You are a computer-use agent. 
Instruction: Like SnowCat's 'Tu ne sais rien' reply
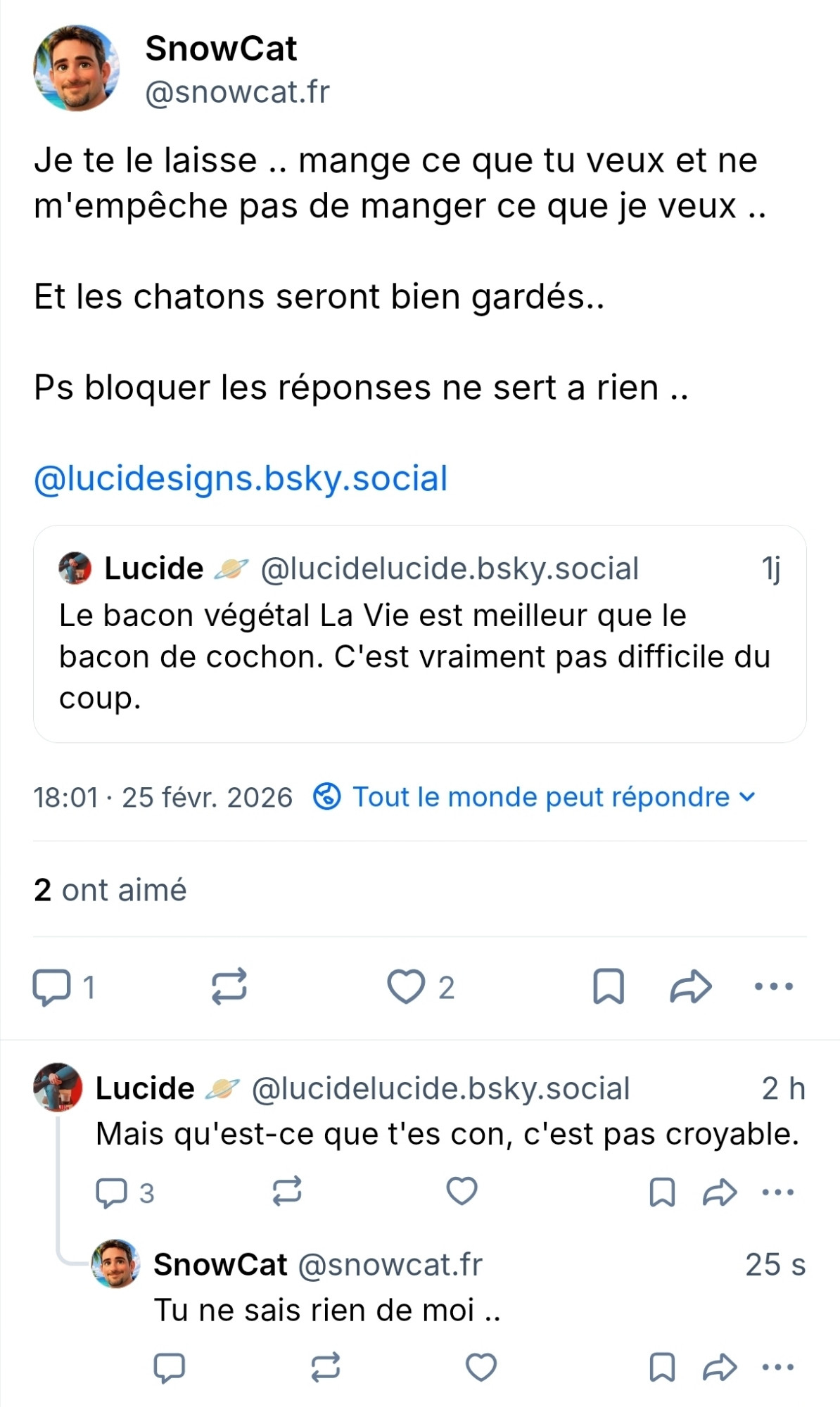(x=482, y=1367)
